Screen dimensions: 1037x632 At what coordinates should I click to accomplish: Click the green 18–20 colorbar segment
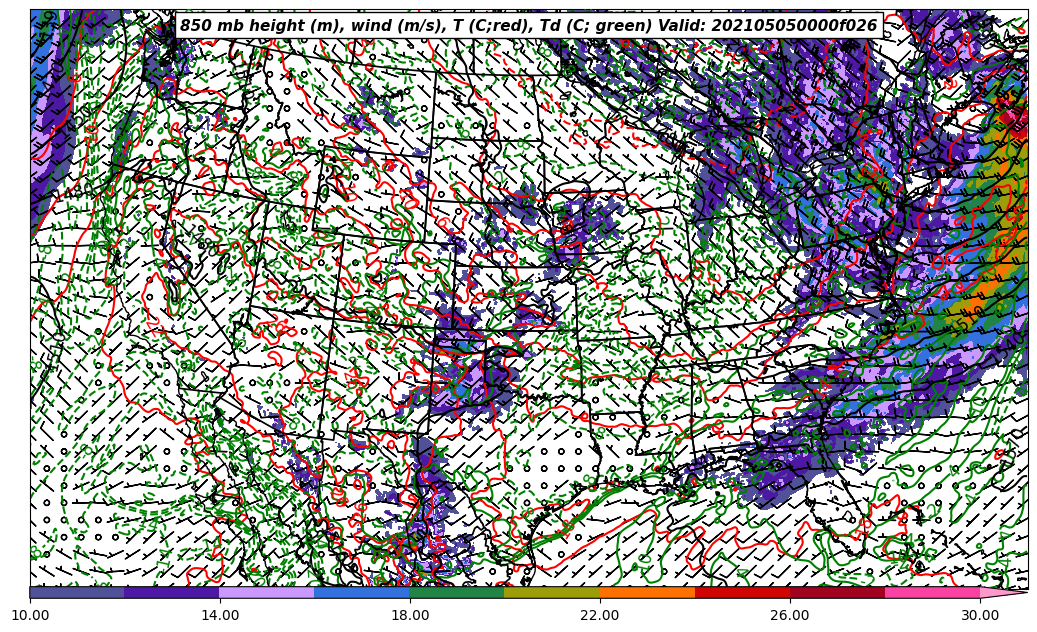tap(457, 592)
